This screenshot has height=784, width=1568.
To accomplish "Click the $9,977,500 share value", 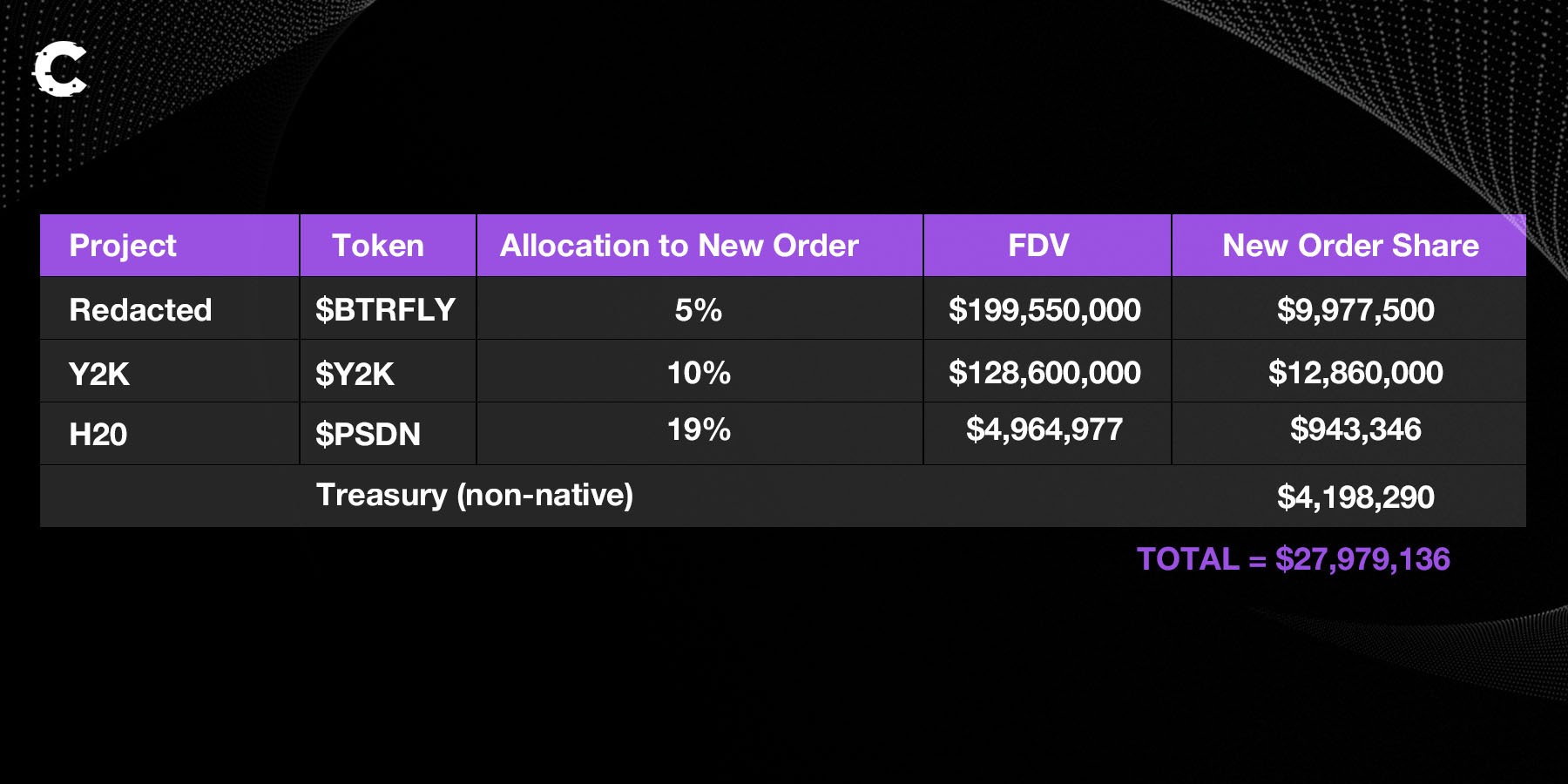I will click(x=1355, y=310).
